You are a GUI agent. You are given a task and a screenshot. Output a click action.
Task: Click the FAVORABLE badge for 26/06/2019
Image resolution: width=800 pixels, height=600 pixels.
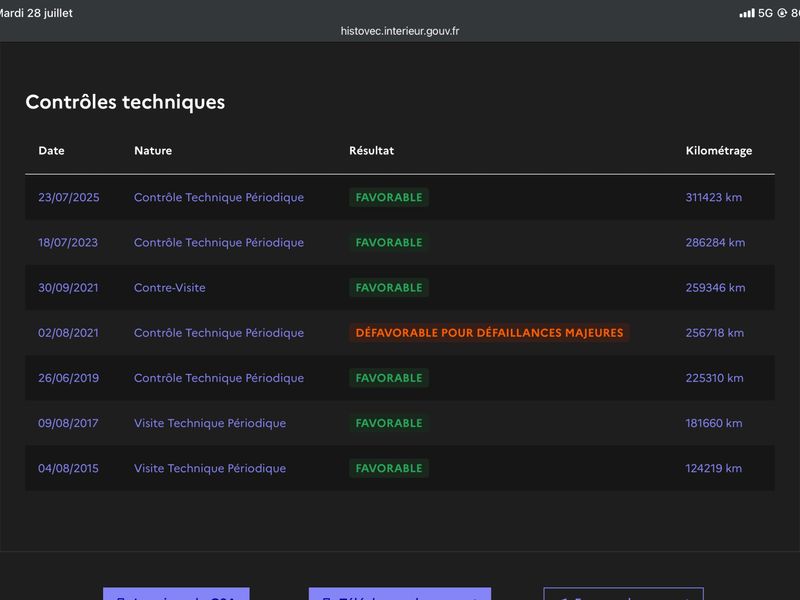pyautogui.click(x=389, y=378)
